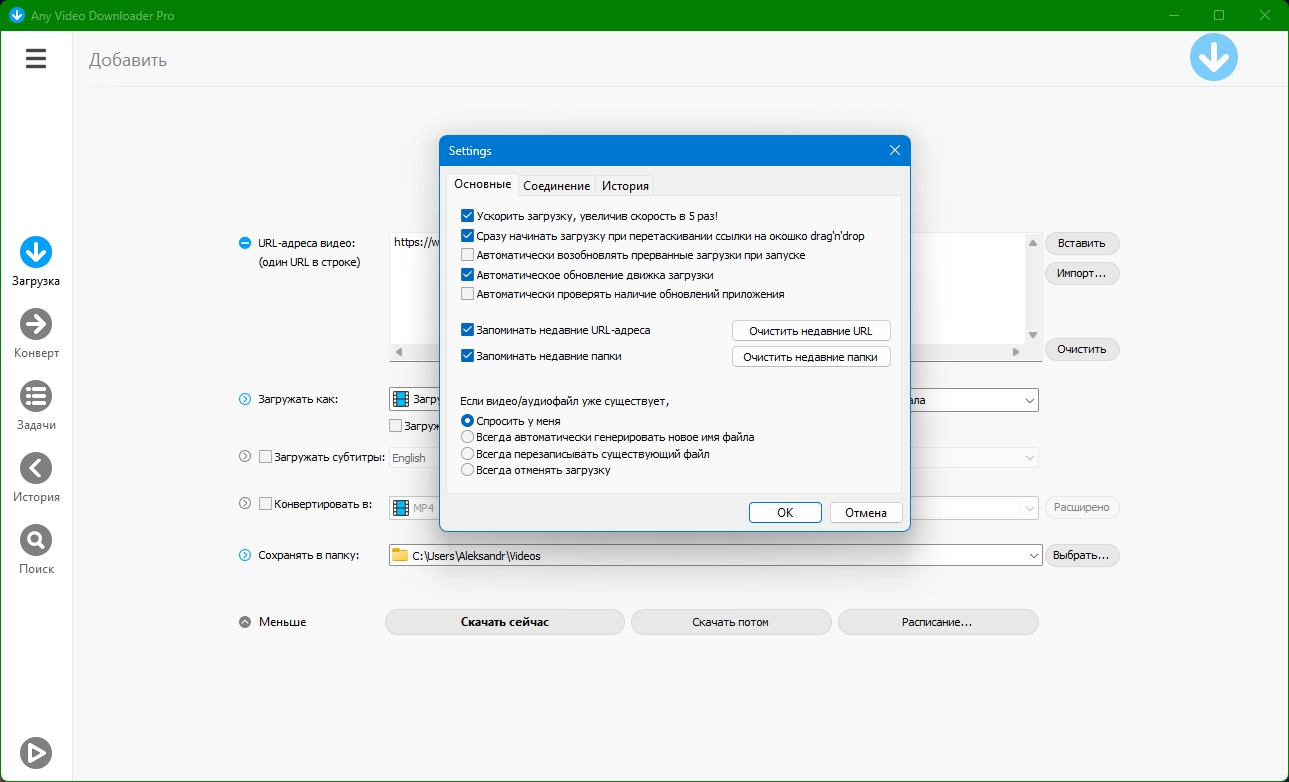Screen dimensions: 1289x782
Task: Click Очистить недавние папки button
Action: click(x=811, y=357)
